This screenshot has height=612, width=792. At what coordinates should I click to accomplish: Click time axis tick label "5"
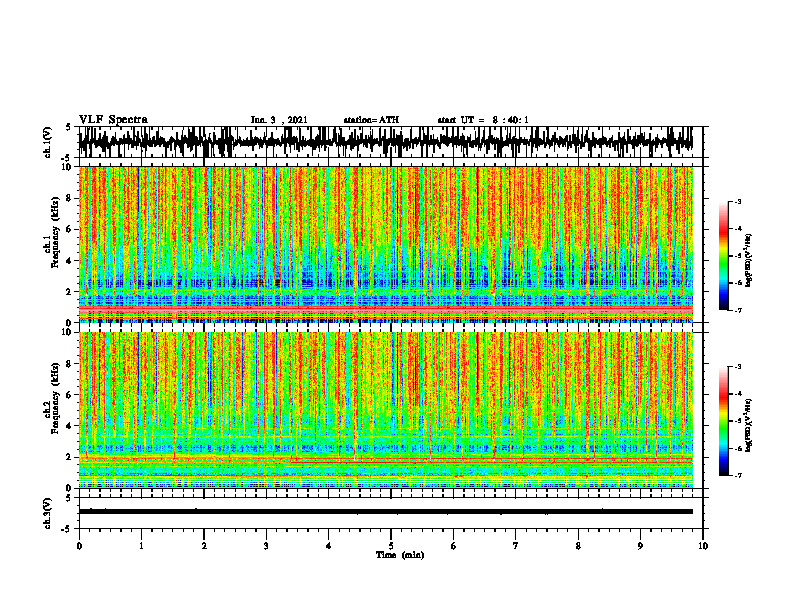(x=391, y=546)
